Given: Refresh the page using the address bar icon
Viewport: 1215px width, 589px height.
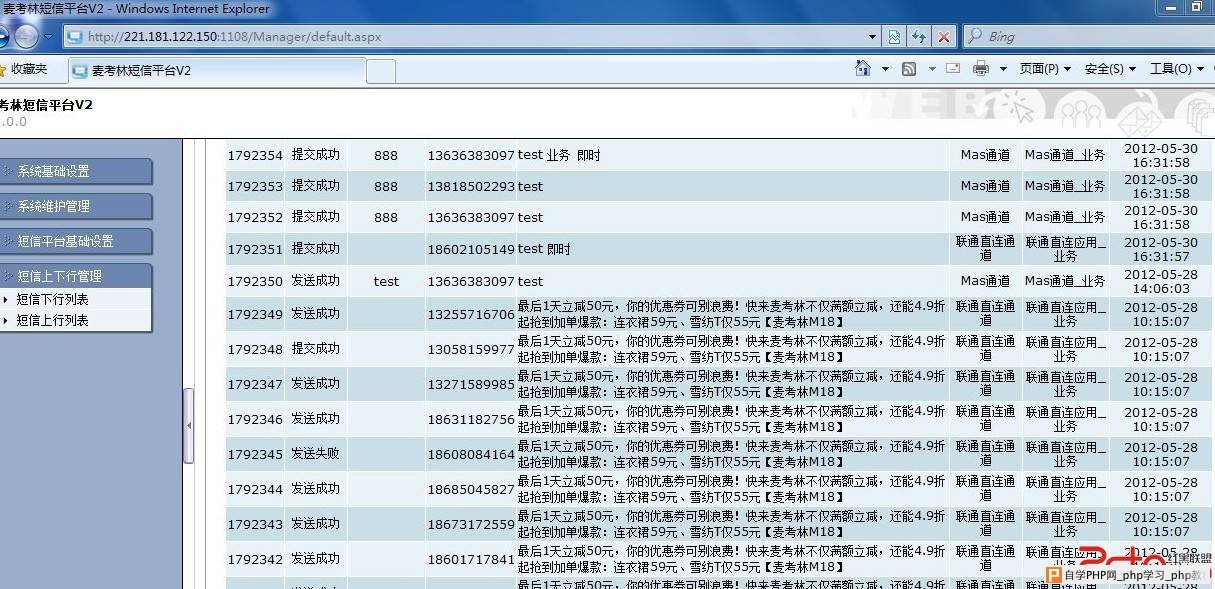Looking at the screenshot, I should (x=919, y=37).
